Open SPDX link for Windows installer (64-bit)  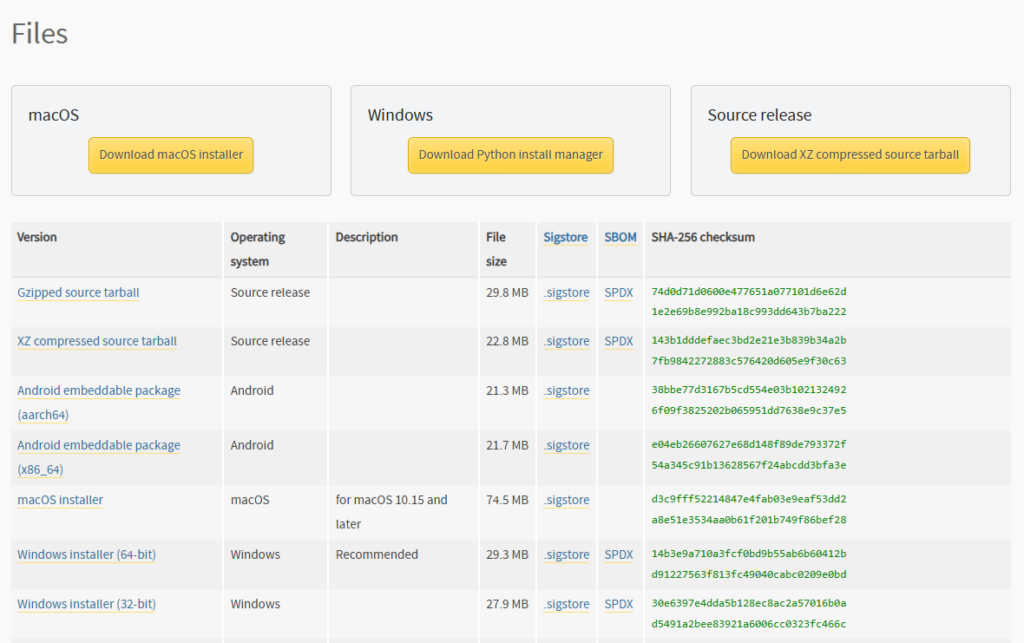tap(618, 555)
